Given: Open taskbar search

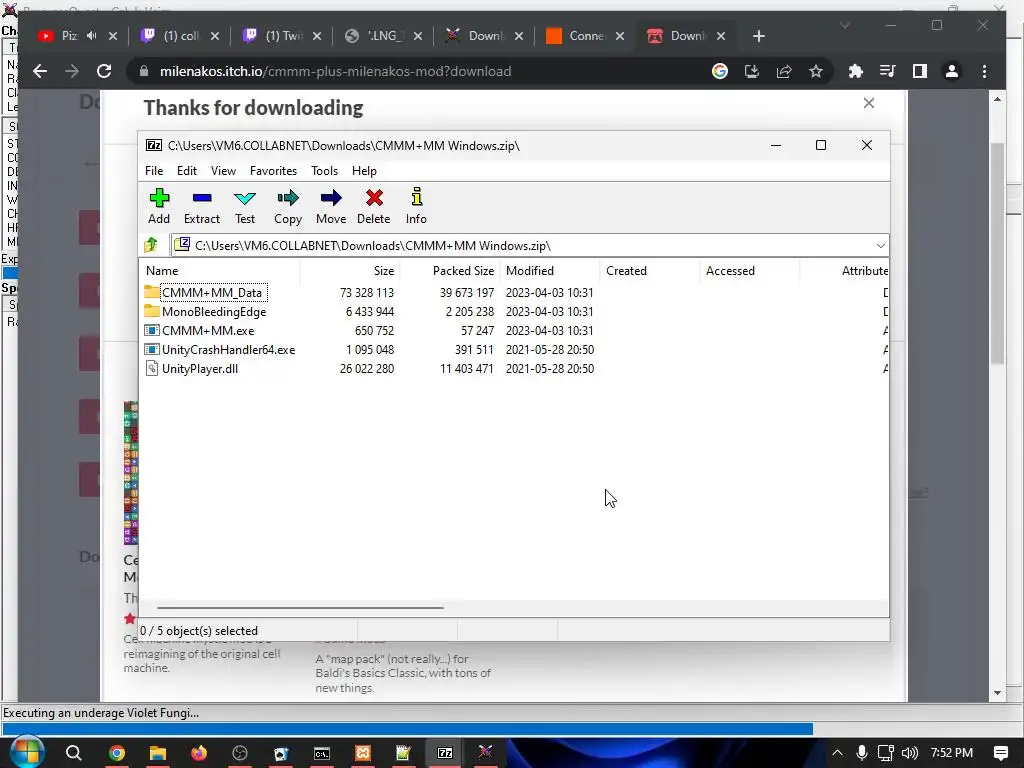Looking at the screenshot, I should click(x=74, y=753).
